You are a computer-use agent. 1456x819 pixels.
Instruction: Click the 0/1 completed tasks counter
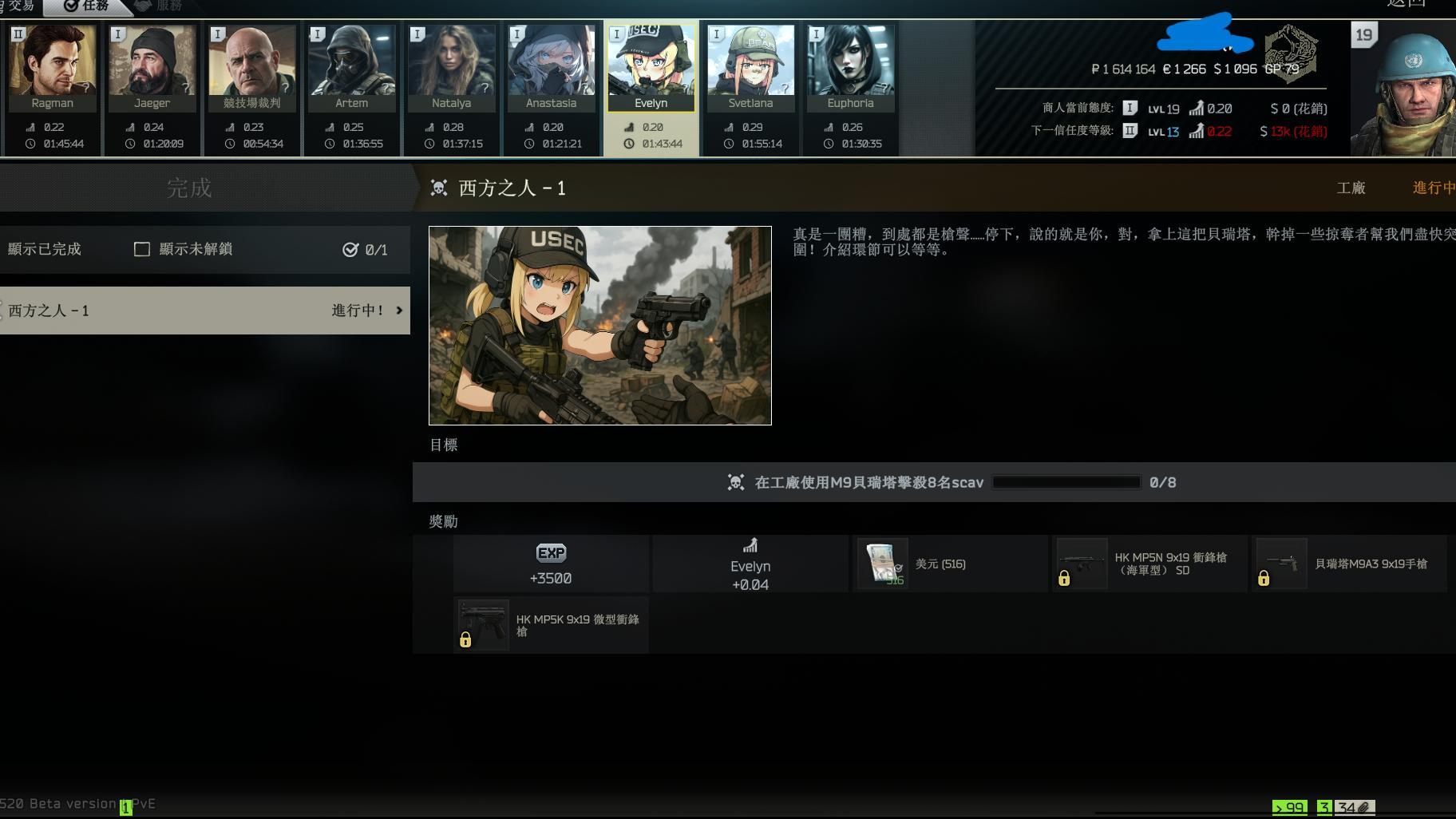click(366, 250)
